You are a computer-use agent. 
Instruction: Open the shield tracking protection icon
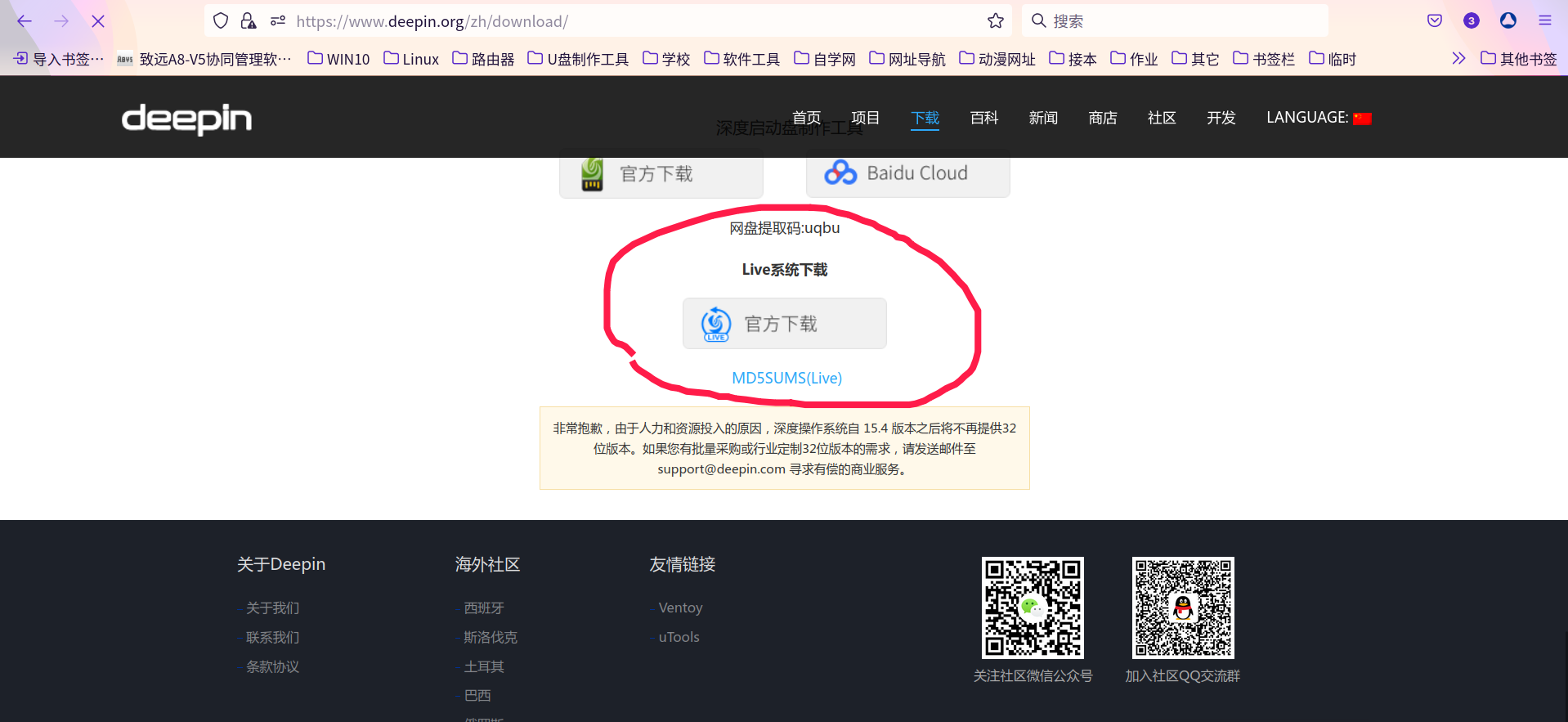221,21
